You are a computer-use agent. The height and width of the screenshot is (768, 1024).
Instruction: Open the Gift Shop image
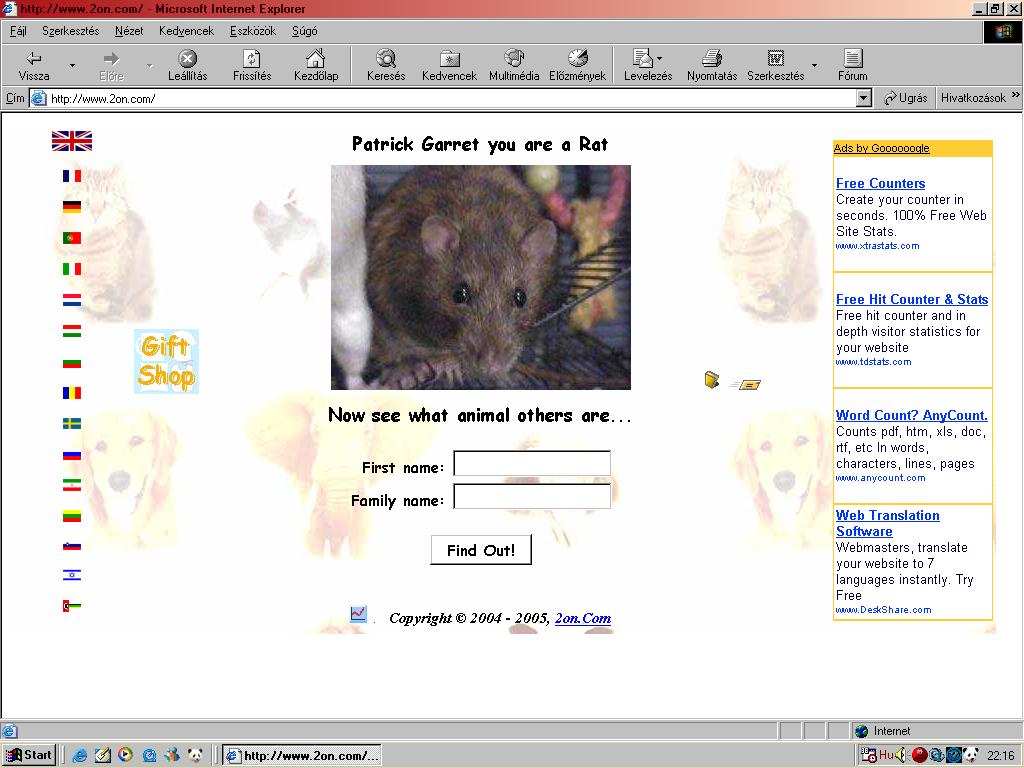point(166,361)
